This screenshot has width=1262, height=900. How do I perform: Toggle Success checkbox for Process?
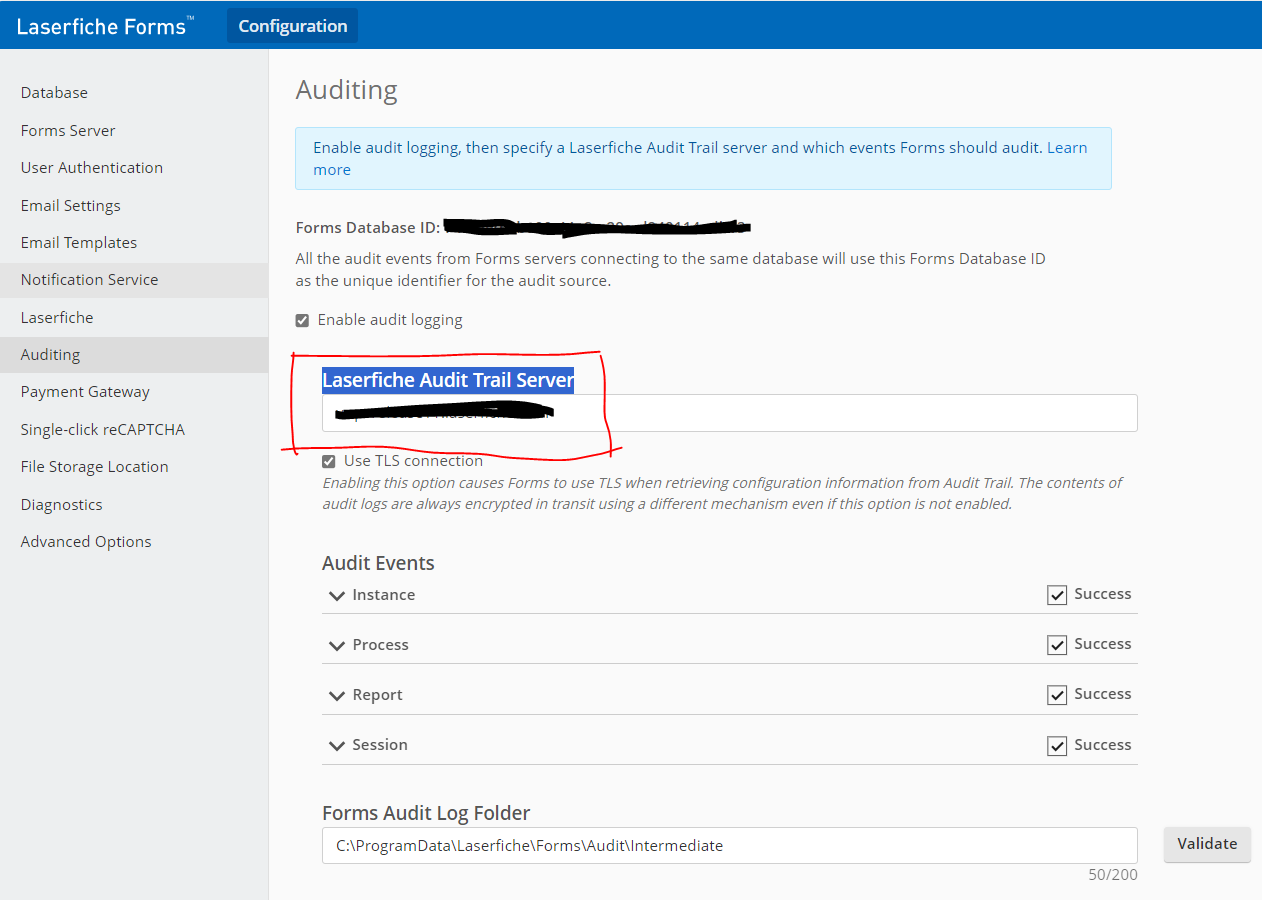coord(1057,645)
